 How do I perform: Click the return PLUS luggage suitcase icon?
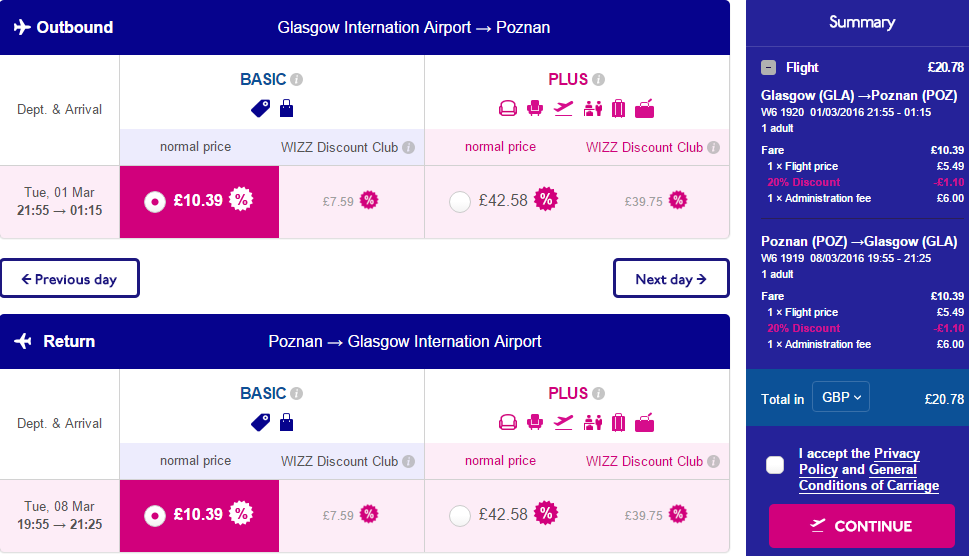619,423
